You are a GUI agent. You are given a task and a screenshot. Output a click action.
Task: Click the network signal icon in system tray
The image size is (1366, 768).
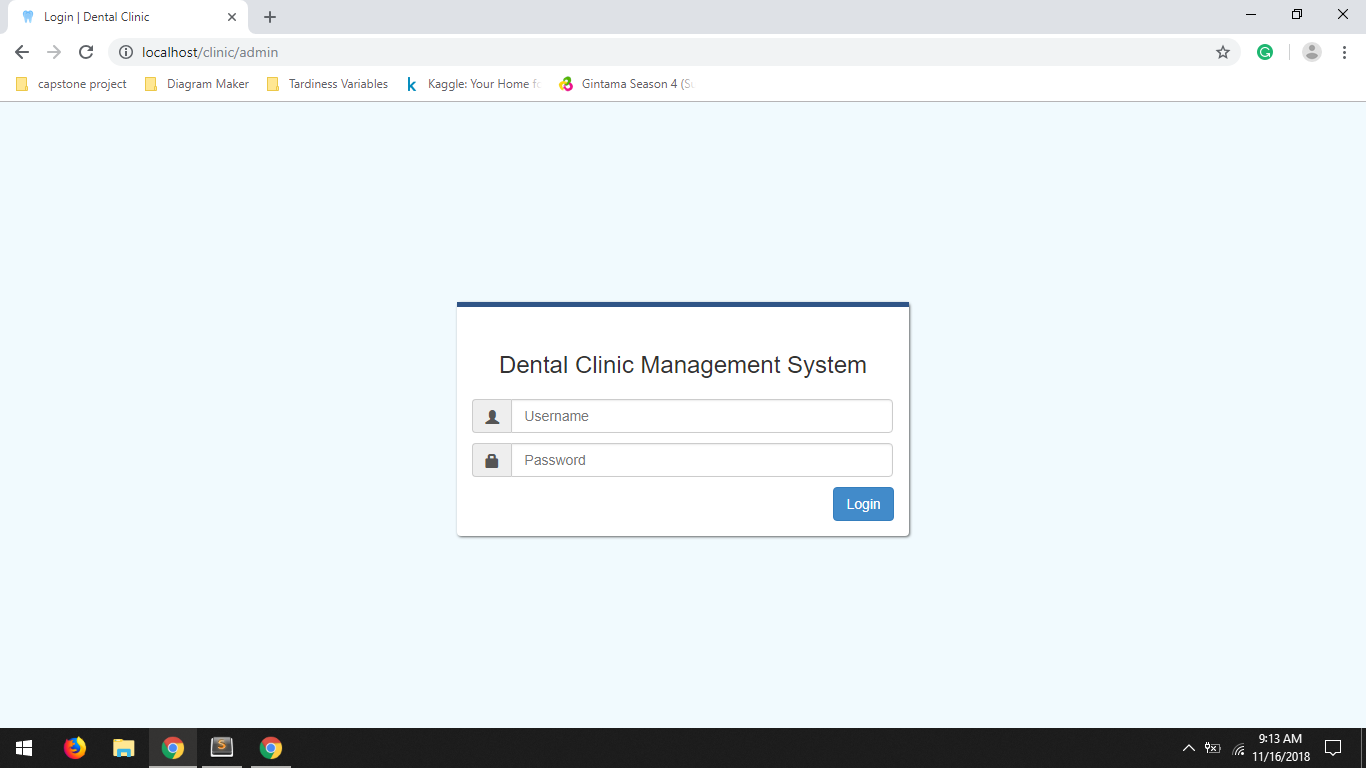coord(1238,747)
